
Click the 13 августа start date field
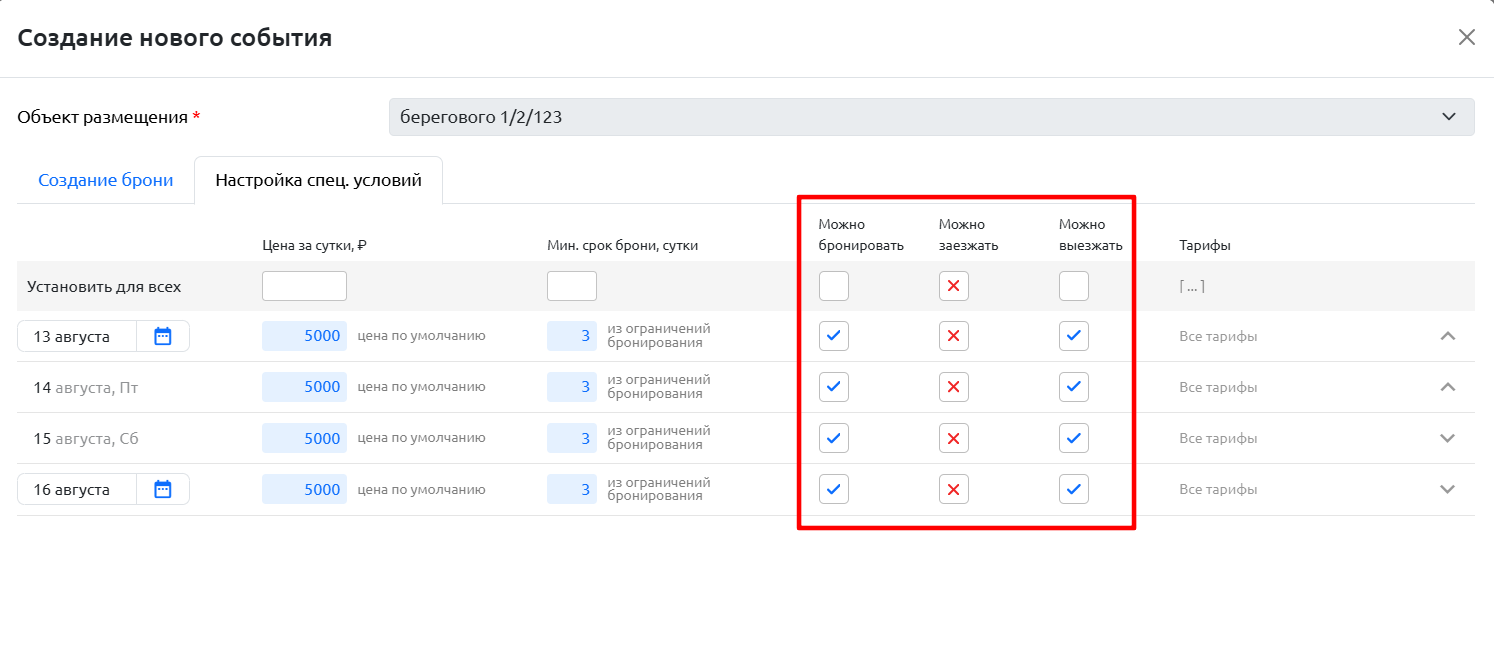tap(77, 337)
